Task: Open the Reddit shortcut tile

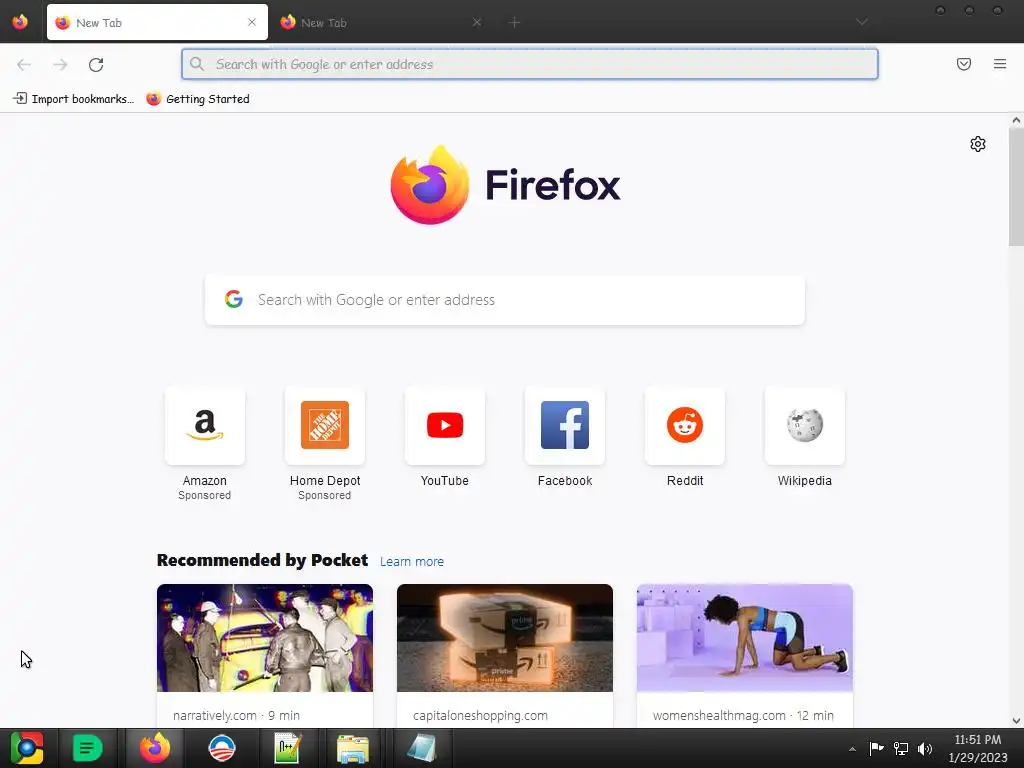Action: click(x=684, y=426)
